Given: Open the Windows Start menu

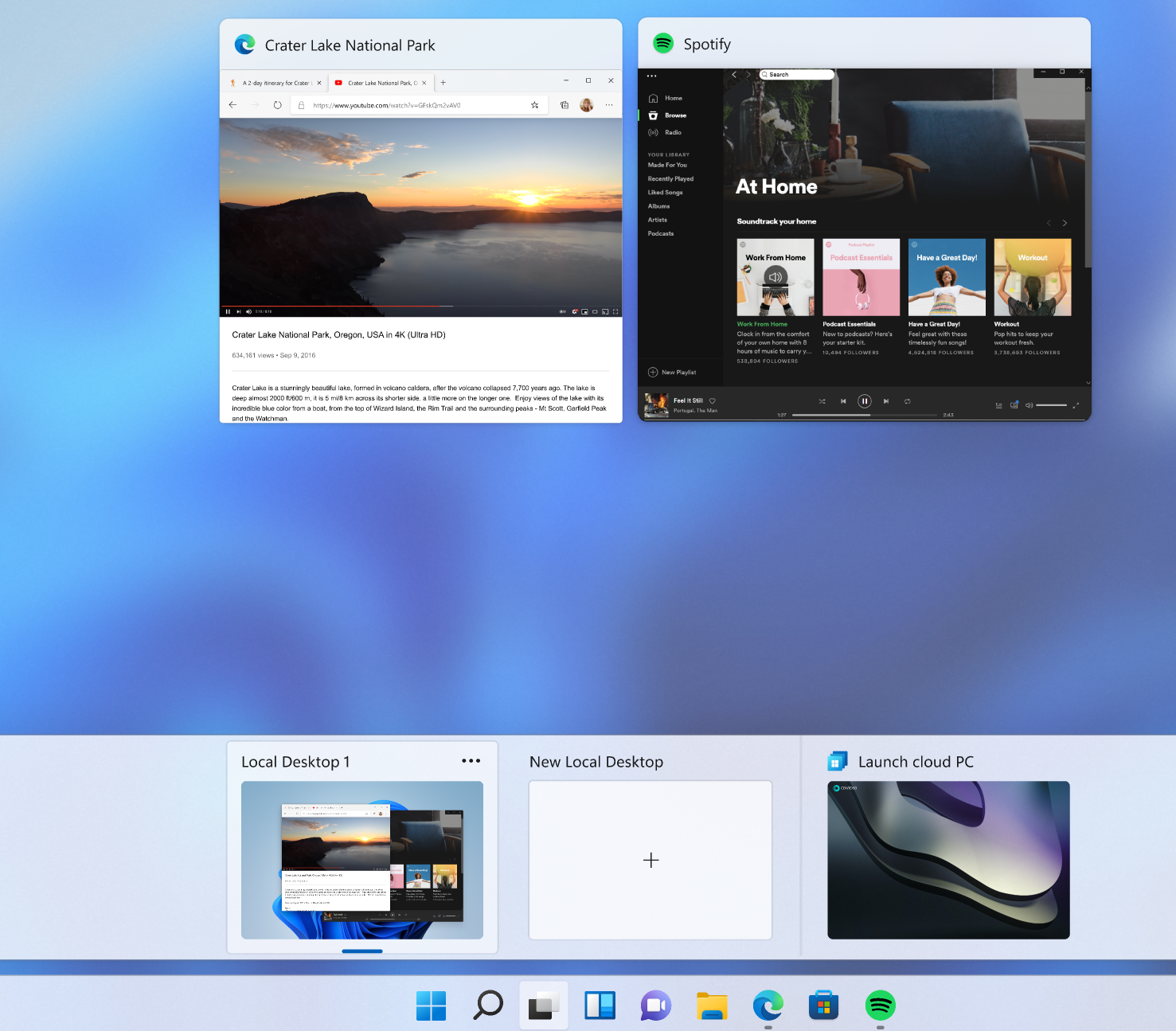Looking at the screenshot, I should [431, 1006].
